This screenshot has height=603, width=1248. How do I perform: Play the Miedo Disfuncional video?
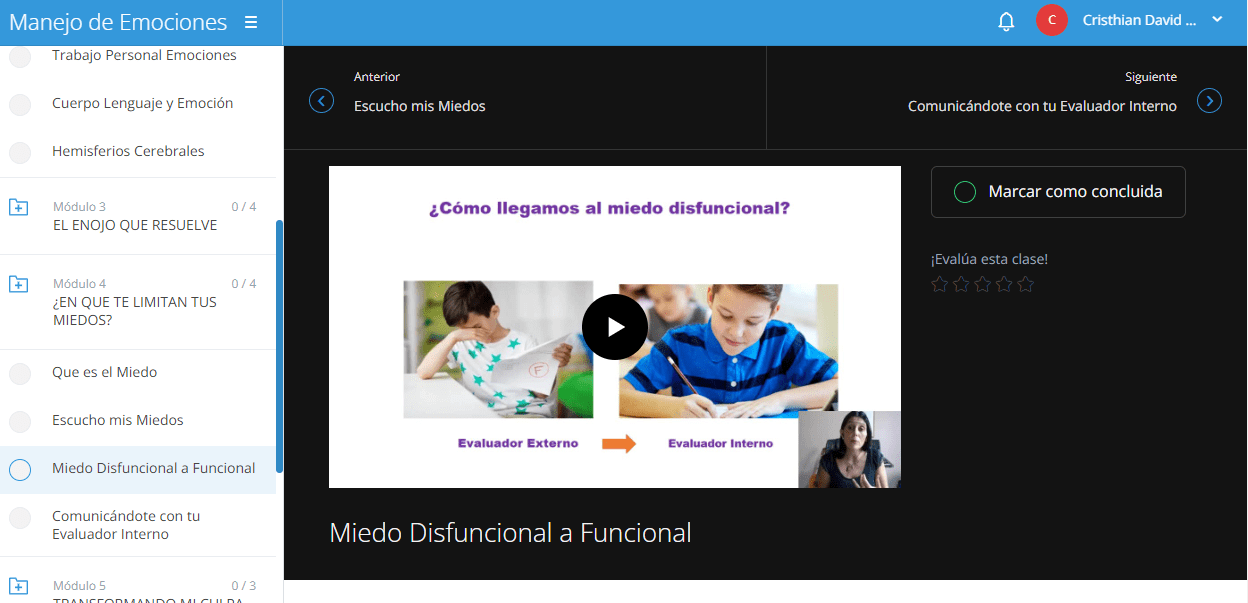coord(614,327)
